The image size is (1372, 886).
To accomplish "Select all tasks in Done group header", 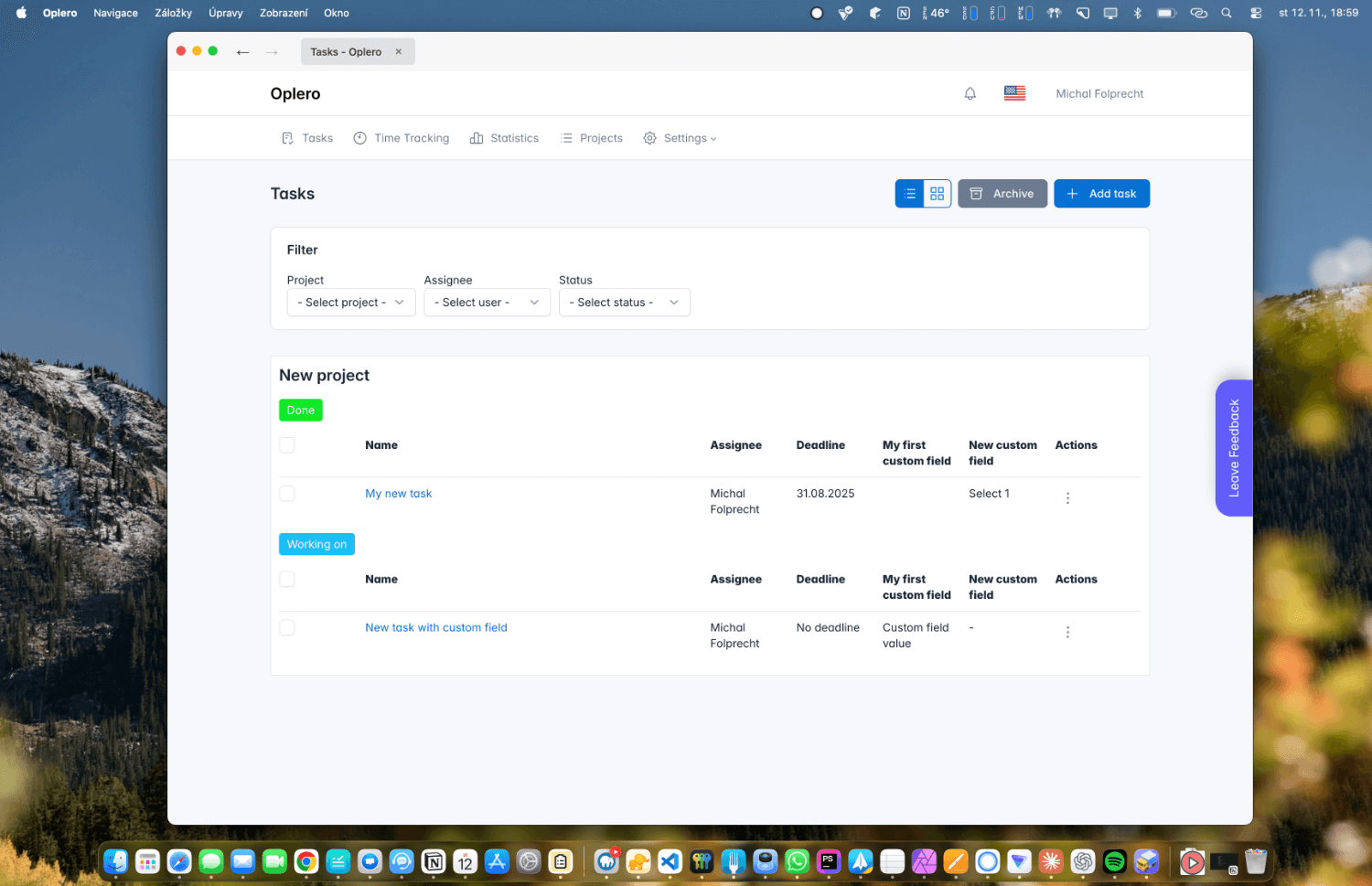I will coord(287,445).
